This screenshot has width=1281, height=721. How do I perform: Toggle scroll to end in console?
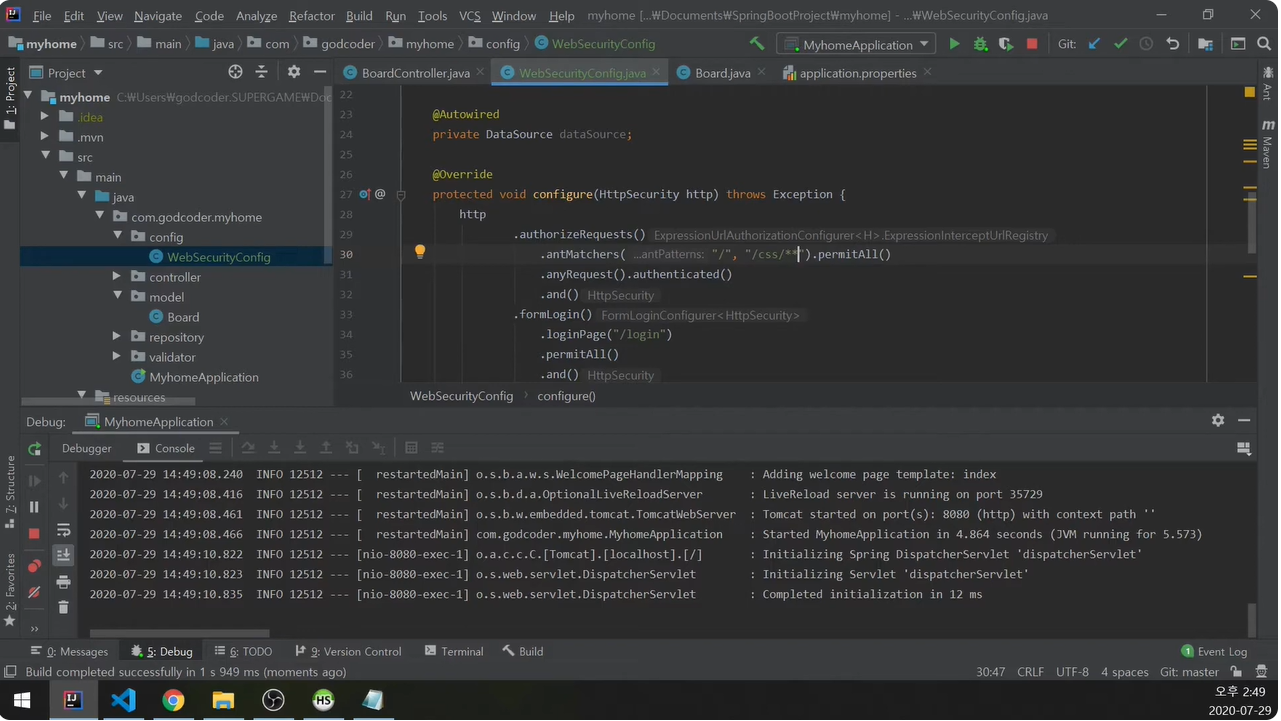pyautogui.click(x=63, y=555)
